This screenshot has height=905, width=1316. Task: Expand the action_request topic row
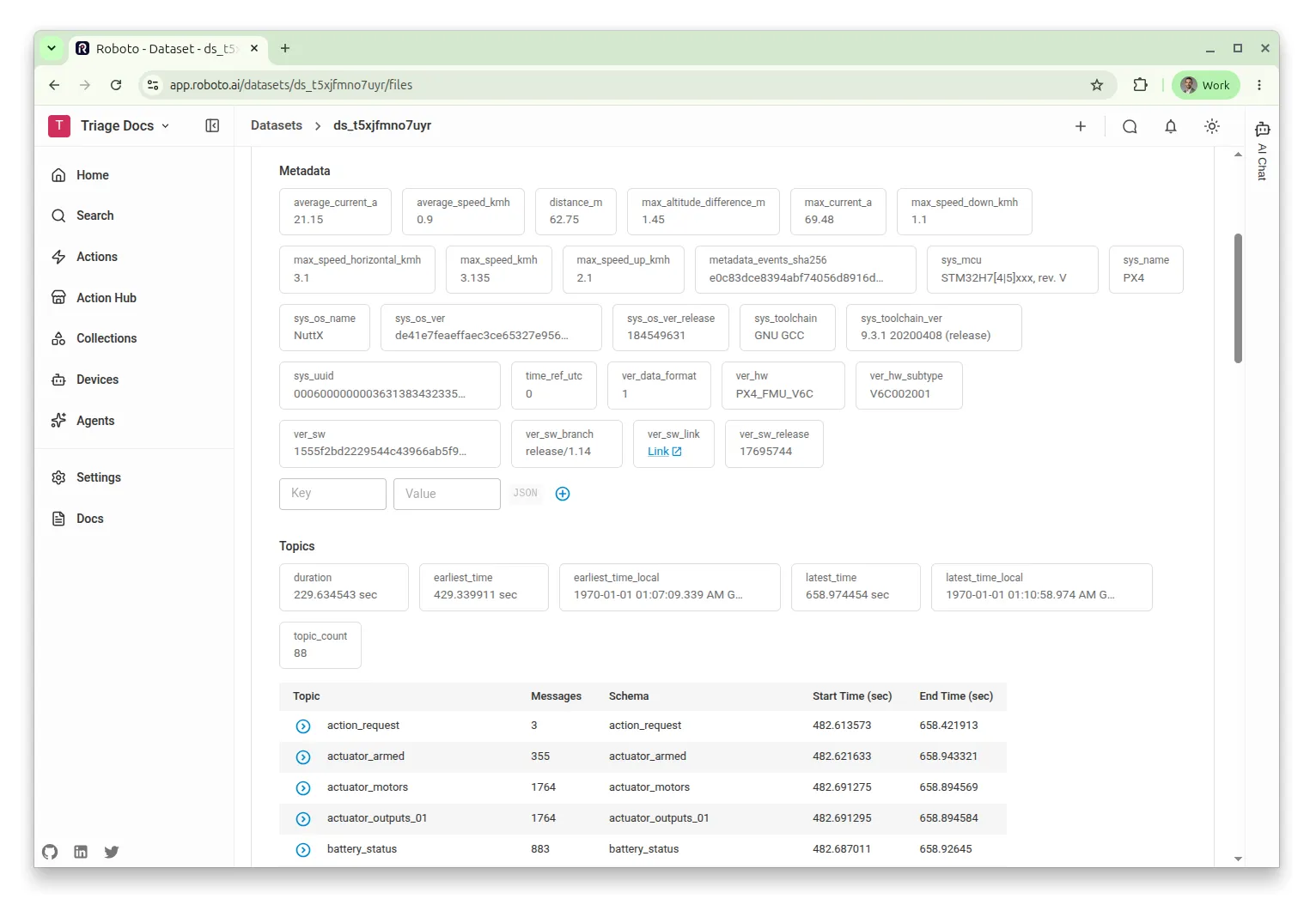tap(303, 726)
